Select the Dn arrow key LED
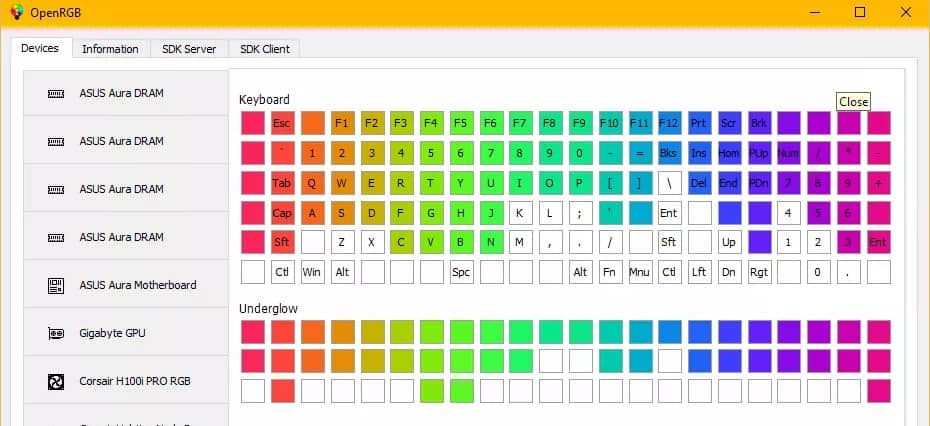Image resolution: width=930 pixels, height=426 pixels. (730, 272)
